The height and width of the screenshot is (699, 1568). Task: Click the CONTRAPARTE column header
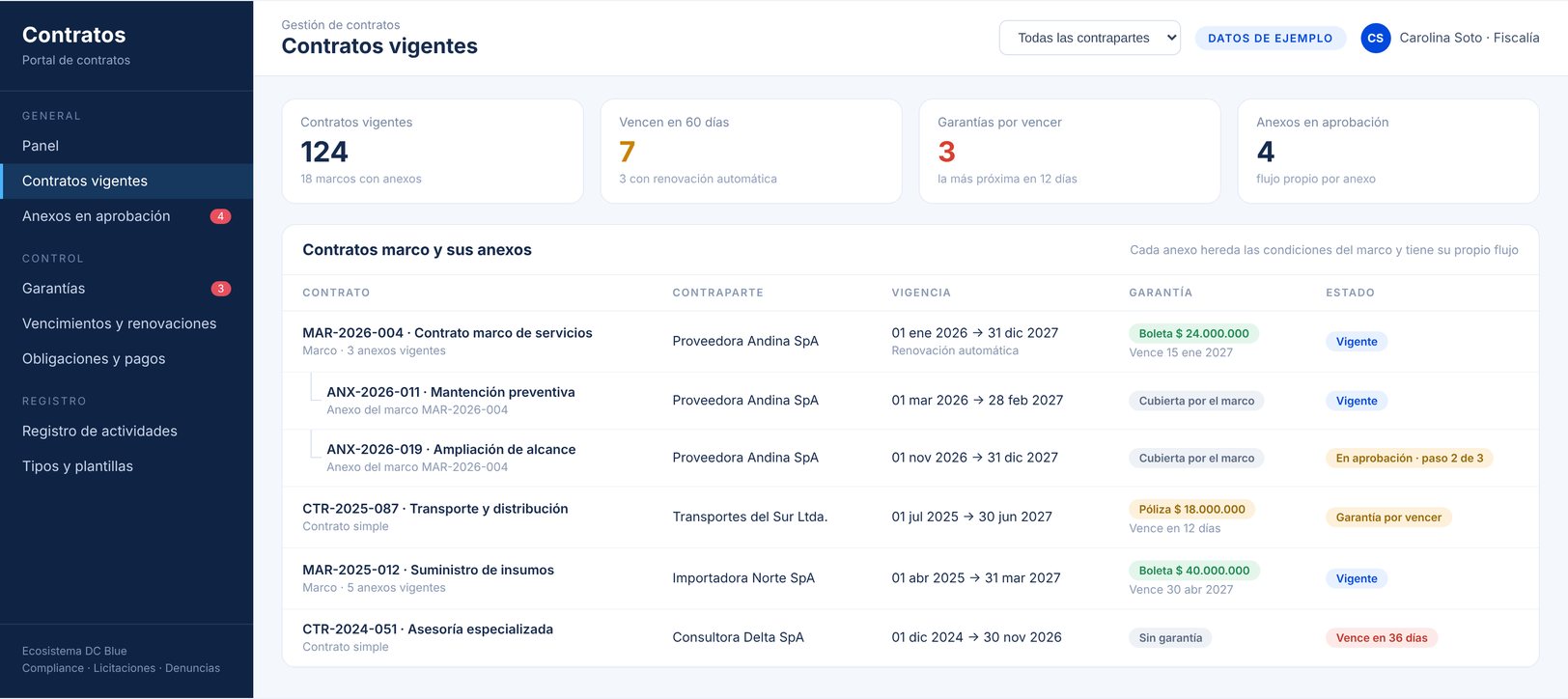tap(718, 293)
